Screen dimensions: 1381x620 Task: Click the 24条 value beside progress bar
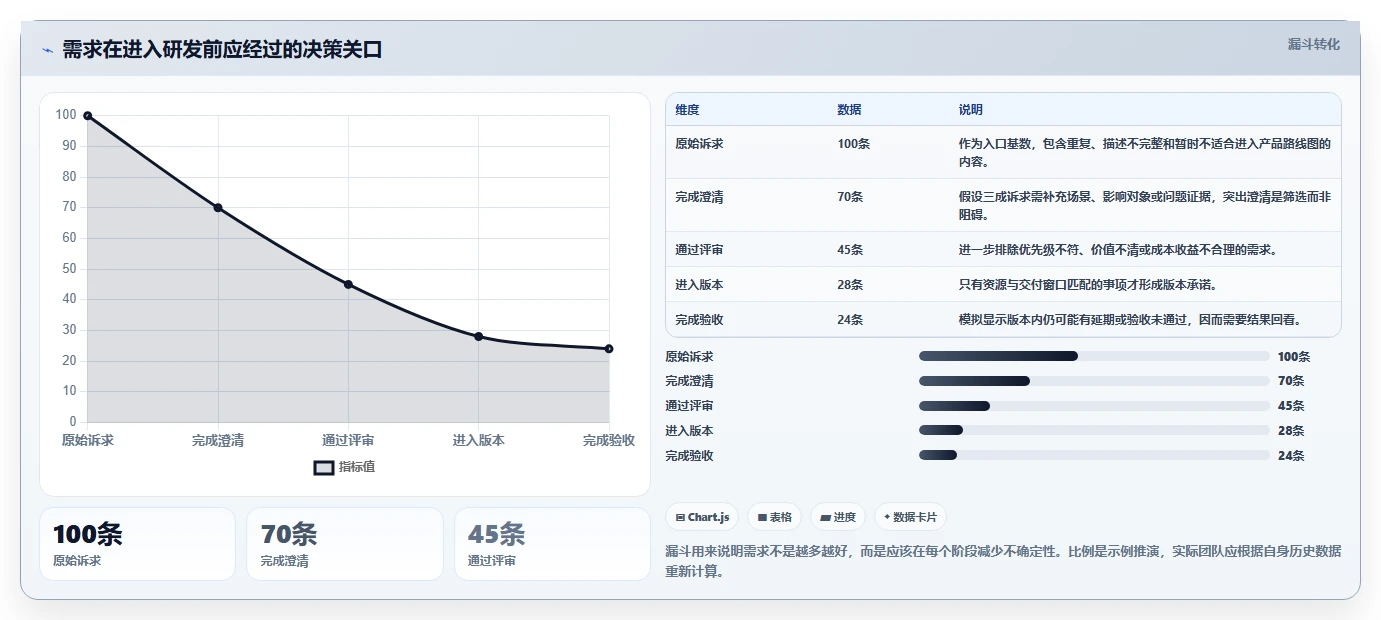click(1291, 456)
